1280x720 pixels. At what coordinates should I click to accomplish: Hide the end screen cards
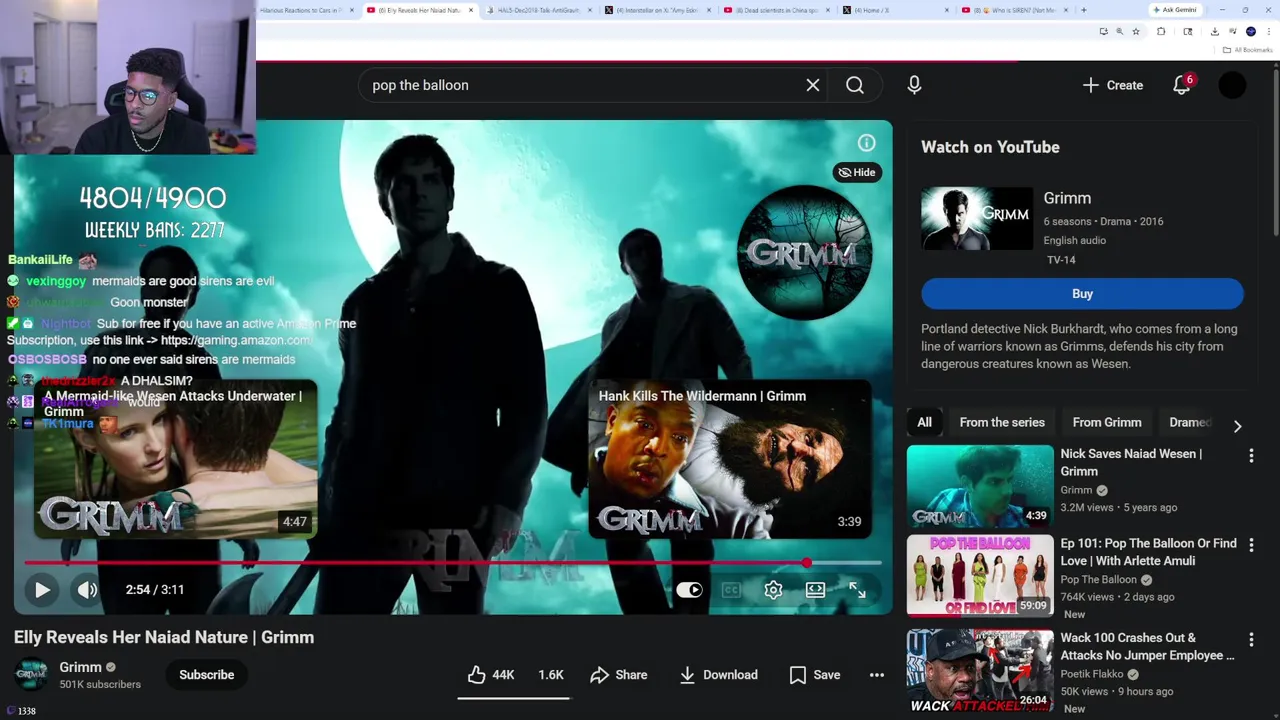coord(856,172)
